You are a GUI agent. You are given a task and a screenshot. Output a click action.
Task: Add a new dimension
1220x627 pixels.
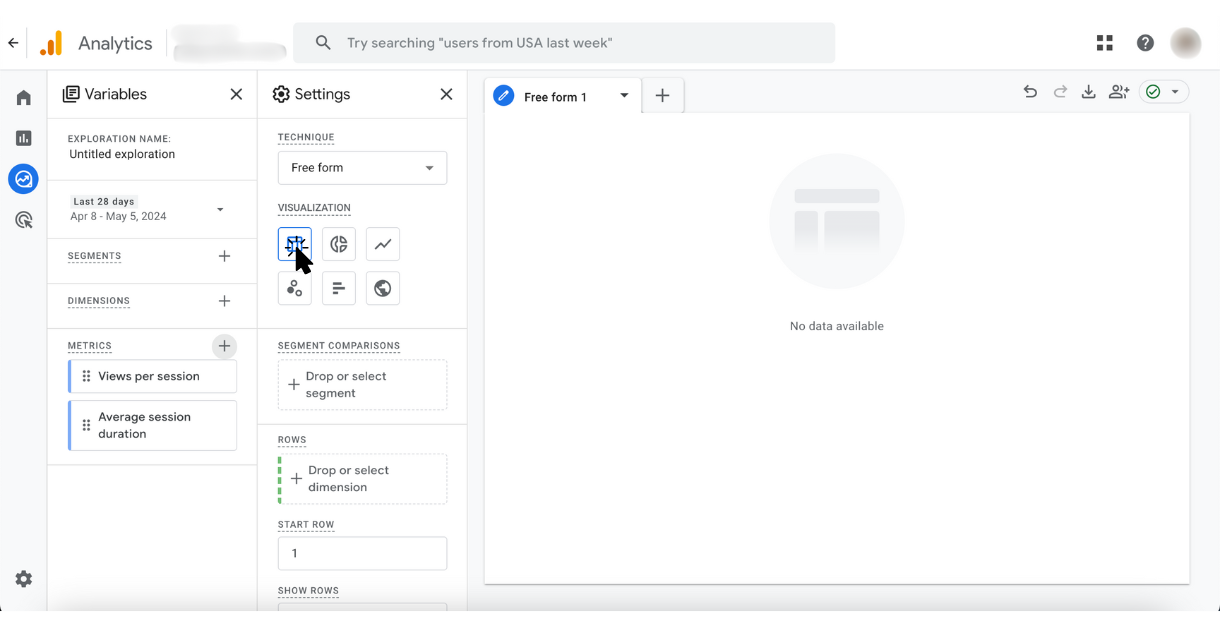[224, 301]
